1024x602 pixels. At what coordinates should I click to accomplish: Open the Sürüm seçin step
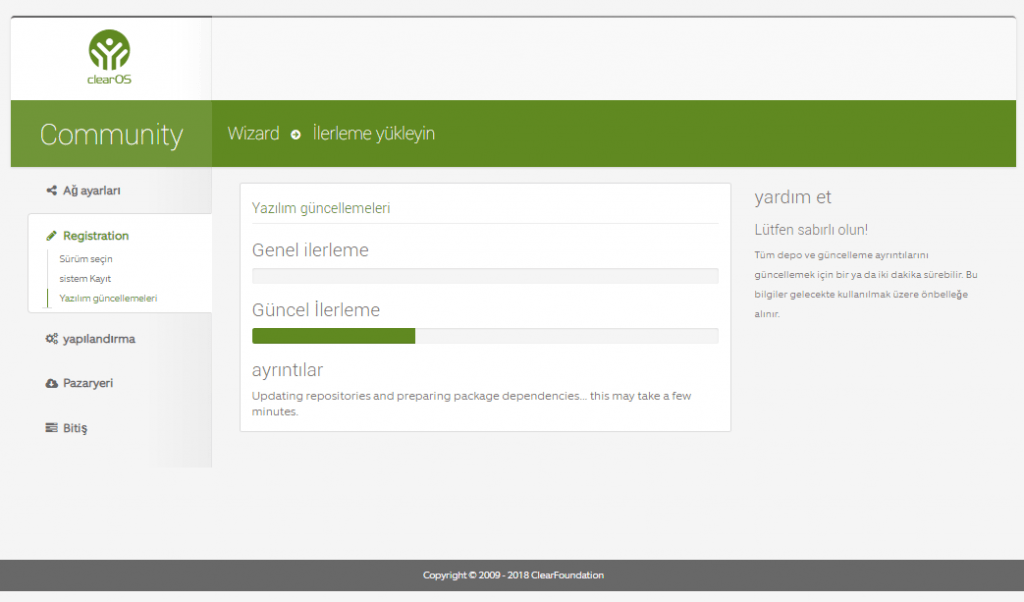click(x=86, y=259)
